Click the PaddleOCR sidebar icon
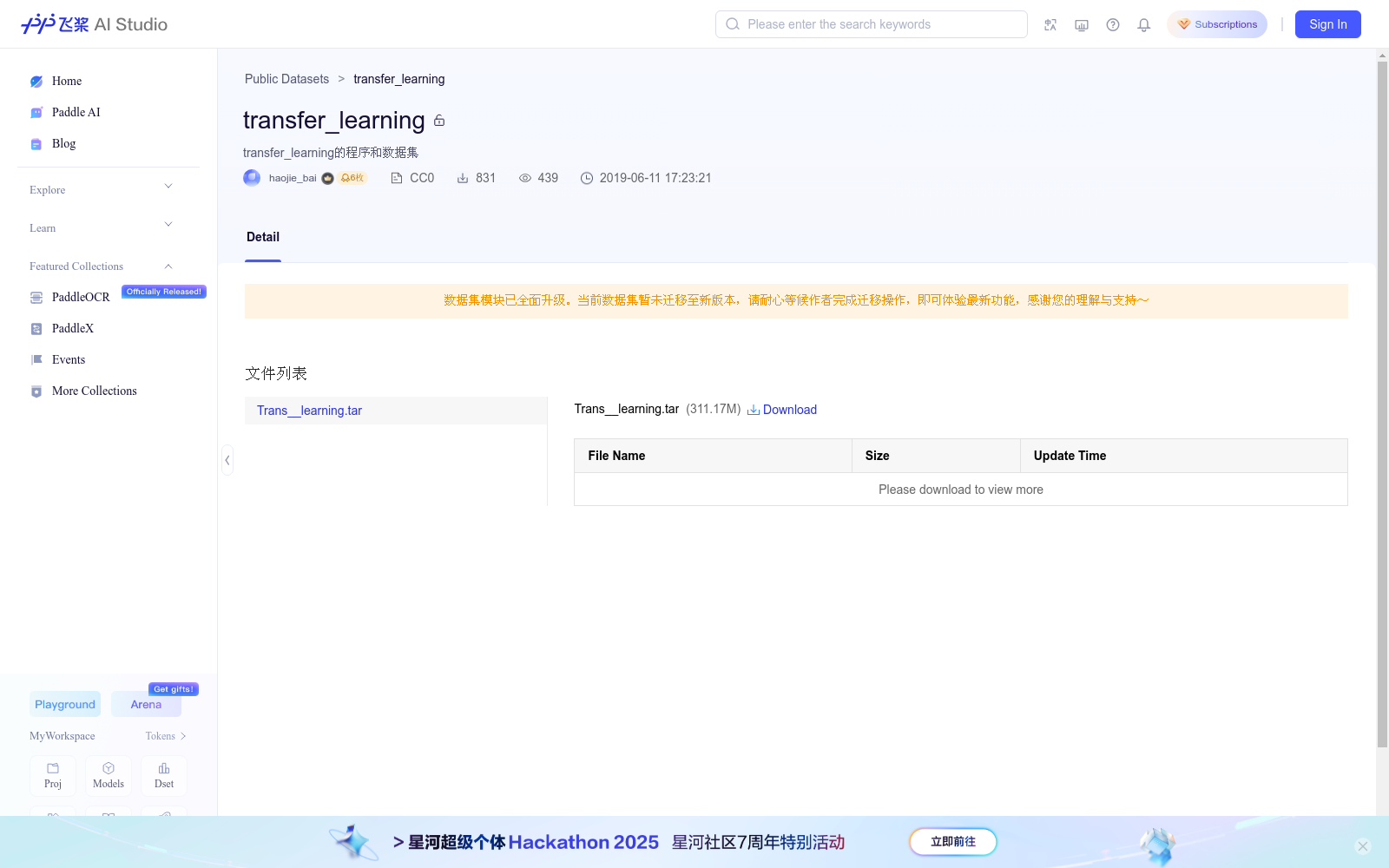 (36, 298)
